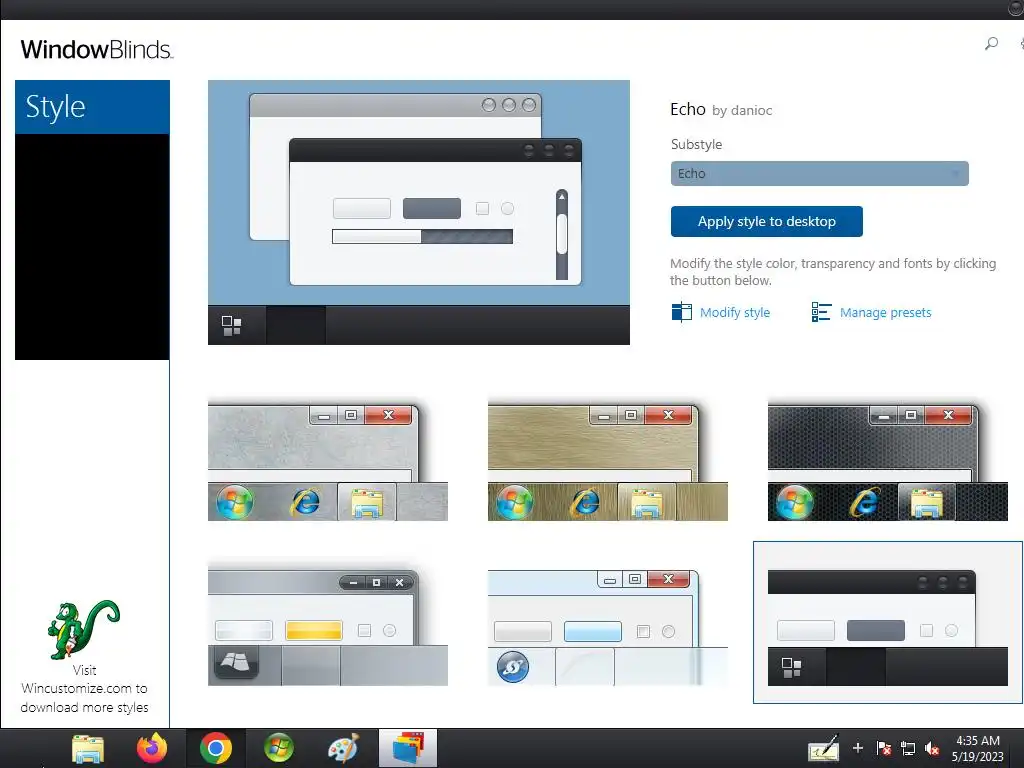Click the muted volume tray icon
The height and width of the screenshot is (768, 1024).
pos(932,748)
